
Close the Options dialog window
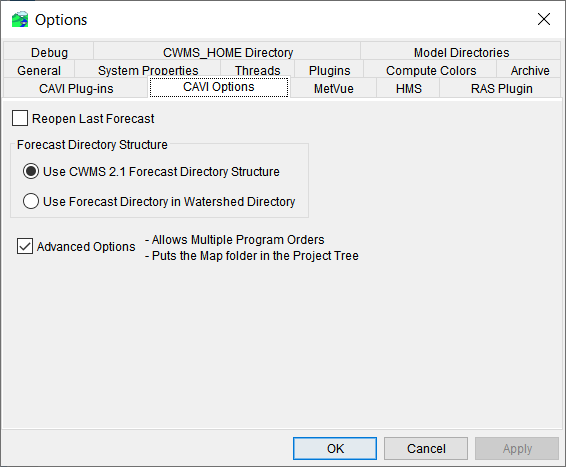click(544, 19)
